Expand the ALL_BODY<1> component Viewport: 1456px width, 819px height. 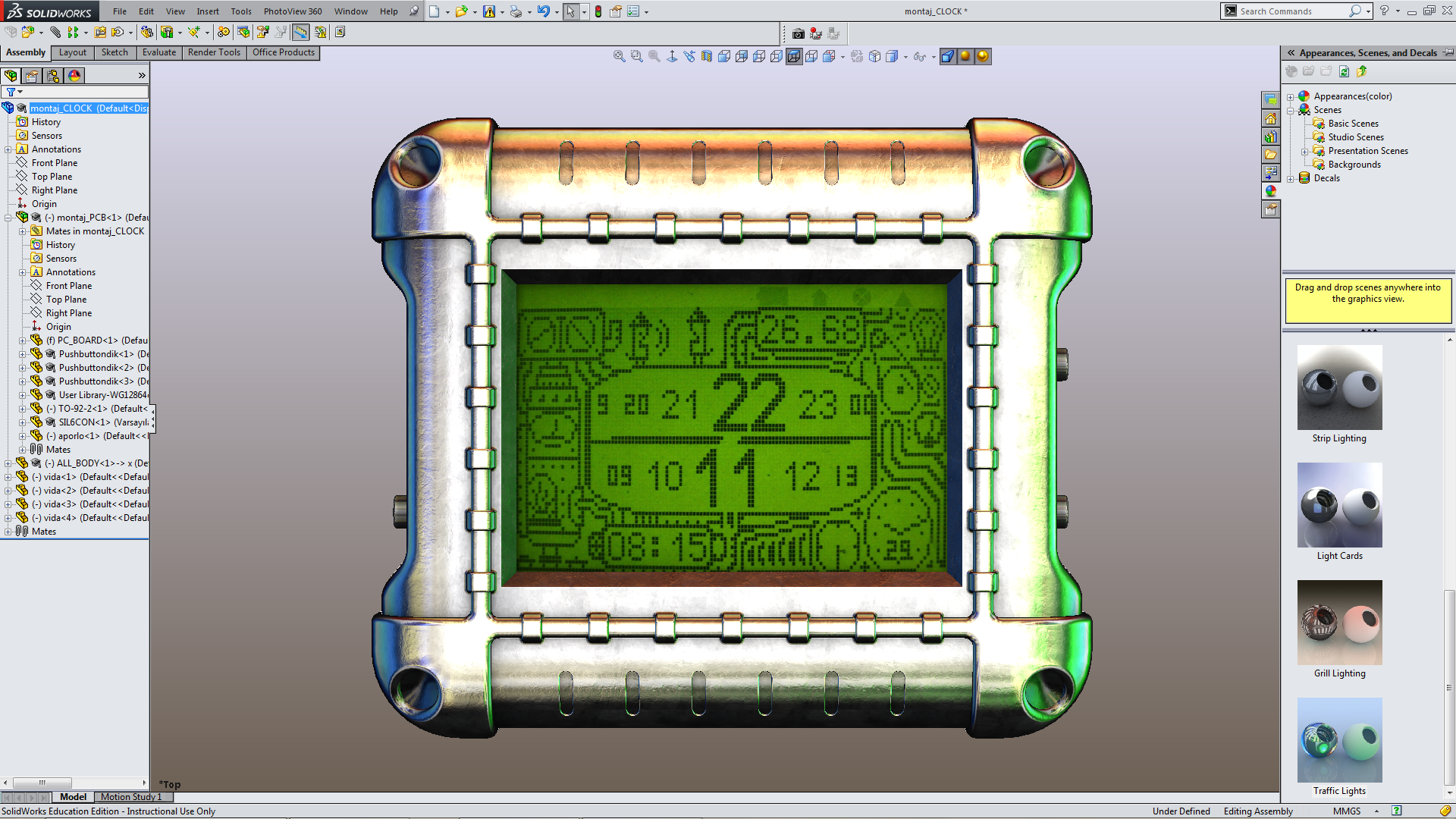tap(8, 463)
